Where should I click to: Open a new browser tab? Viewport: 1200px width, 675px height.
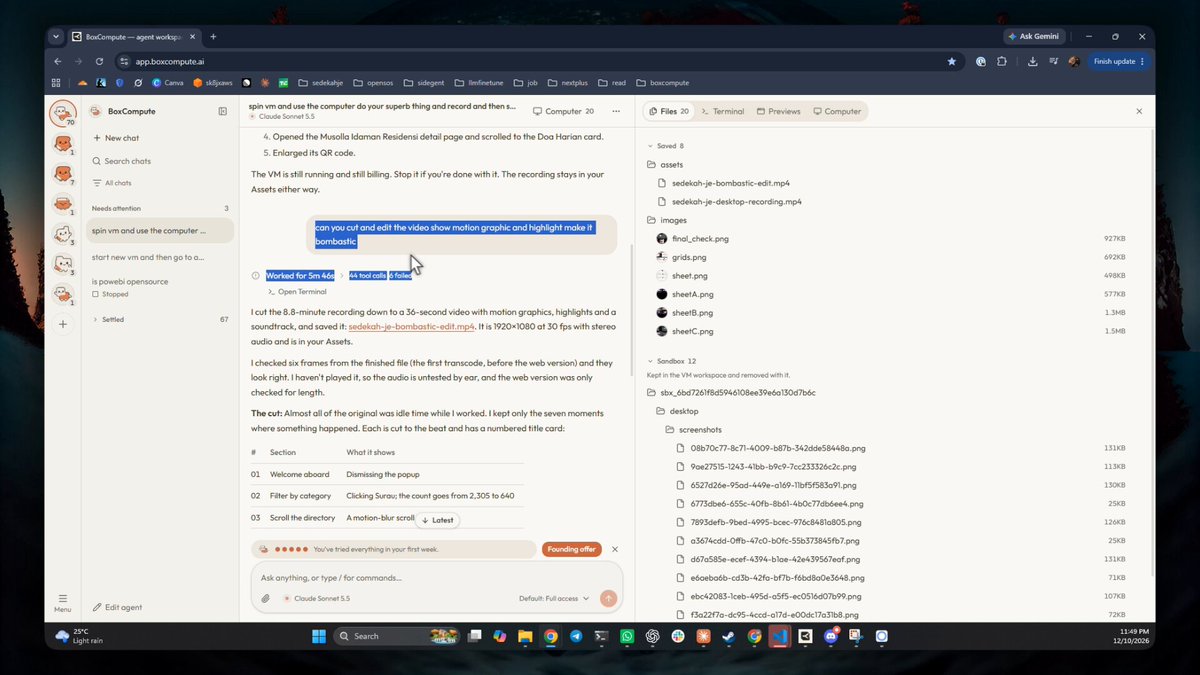pyautogui.click(x=213, y=37)
